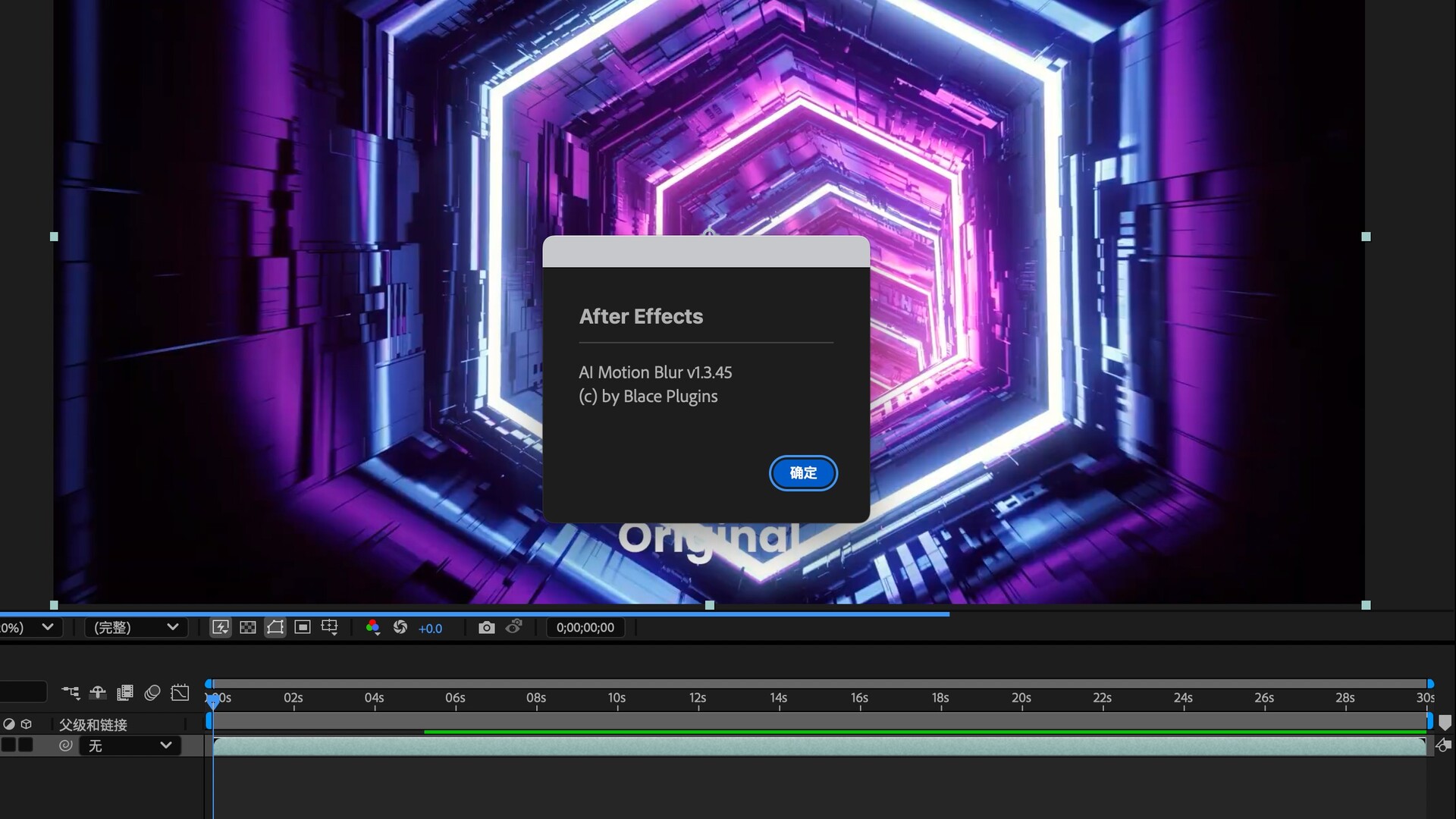The height and width of the screenshot is (819, 1456).
Task: Open the 完整 resolution dropdown
Action: pos(136,627)
